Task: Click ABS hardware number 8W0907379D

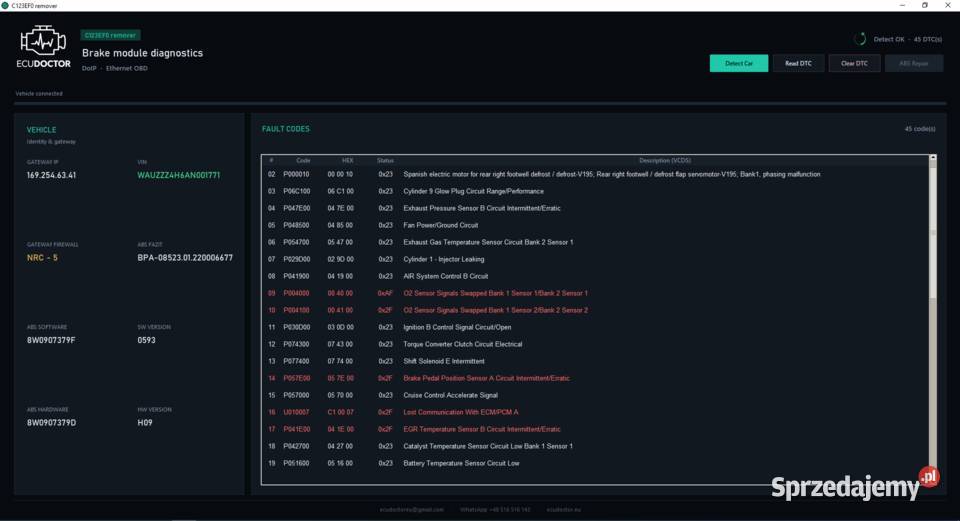Action: (x=51, y=423)
